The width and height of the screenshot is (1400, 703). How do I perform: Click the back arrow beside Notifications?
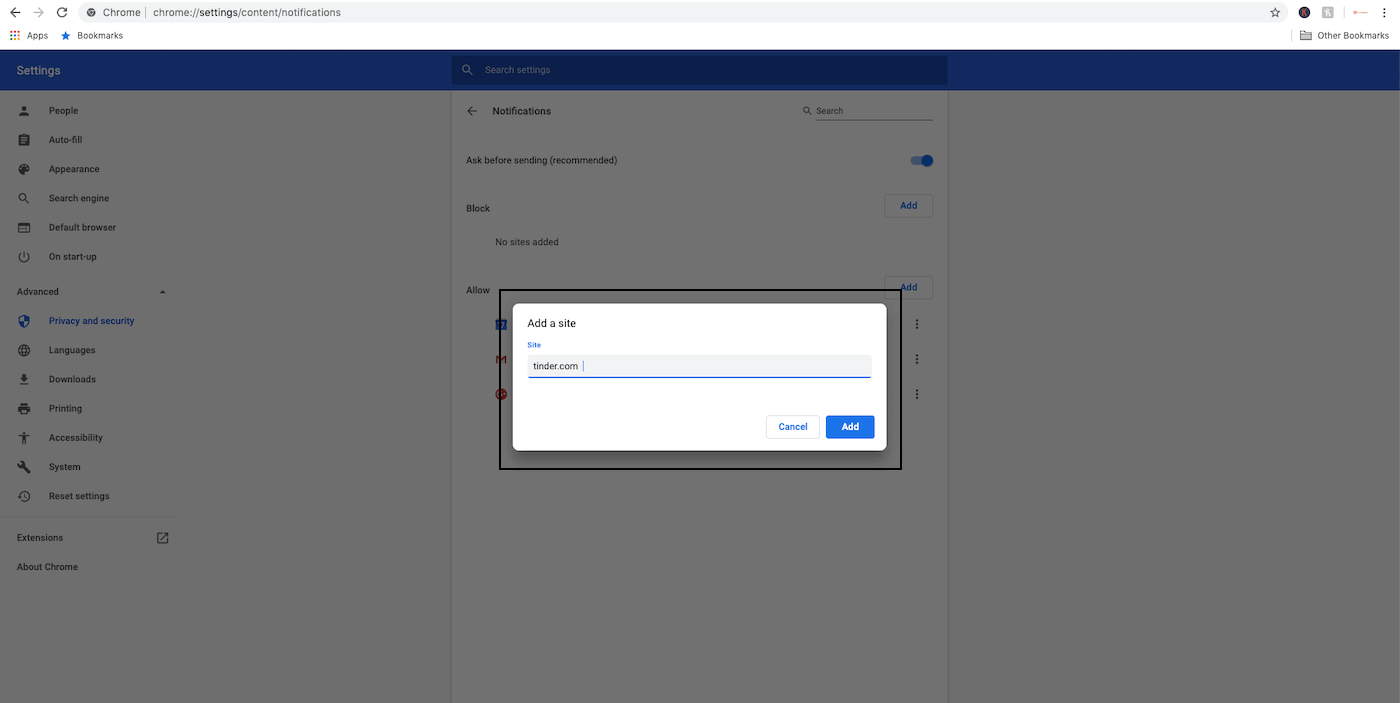(x=472, y=111)
